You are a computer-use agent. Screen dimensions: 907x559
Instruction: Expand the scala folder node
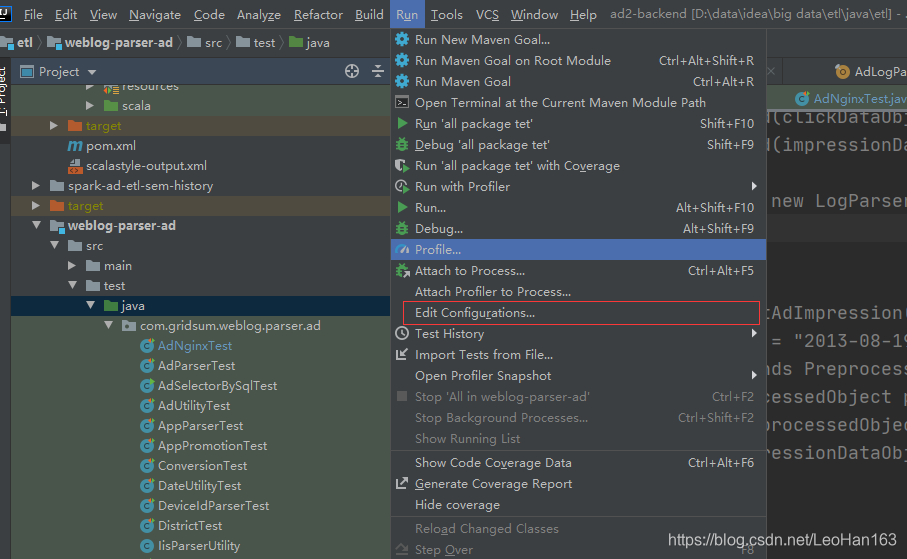[x=90, y=105]
